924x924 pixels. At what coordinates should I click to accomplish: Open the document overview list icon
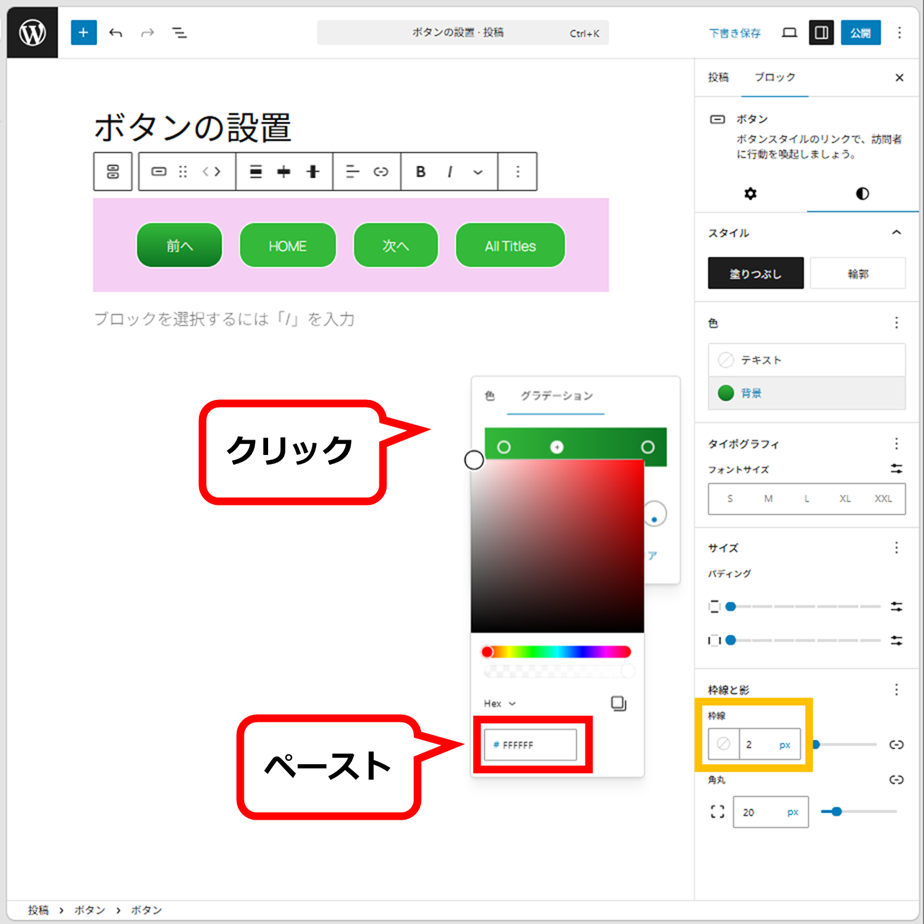click(179, 33)
